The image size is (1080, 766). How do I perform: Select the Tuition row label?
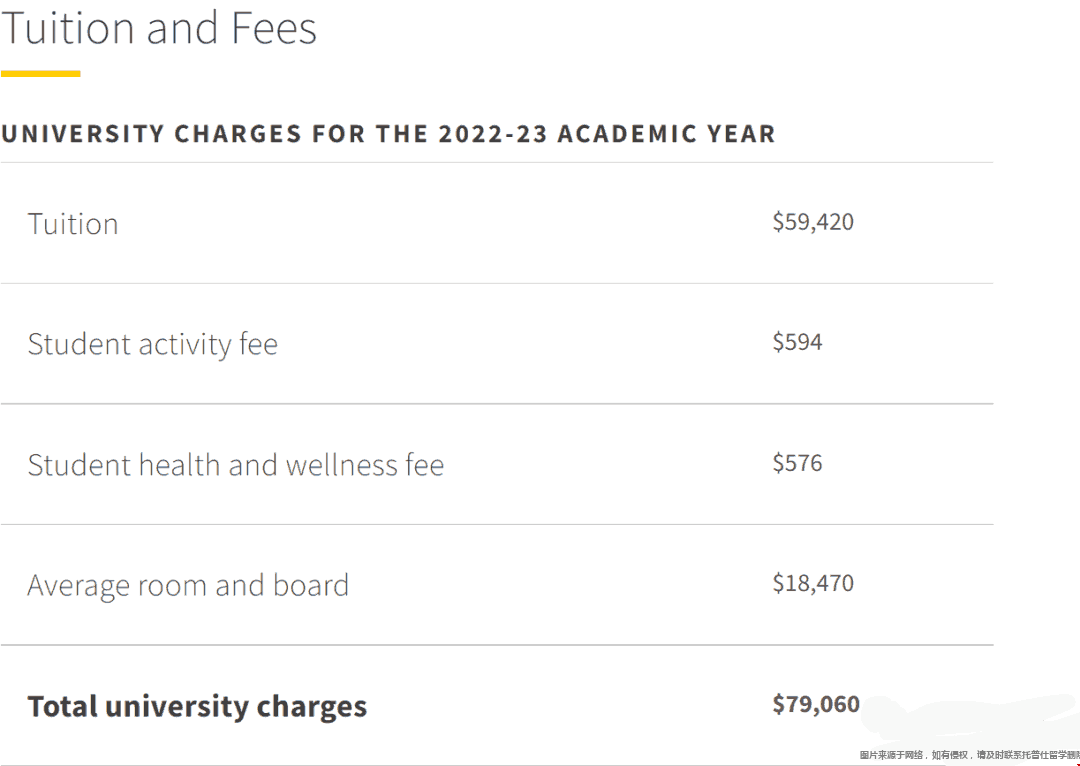[73, 224]
